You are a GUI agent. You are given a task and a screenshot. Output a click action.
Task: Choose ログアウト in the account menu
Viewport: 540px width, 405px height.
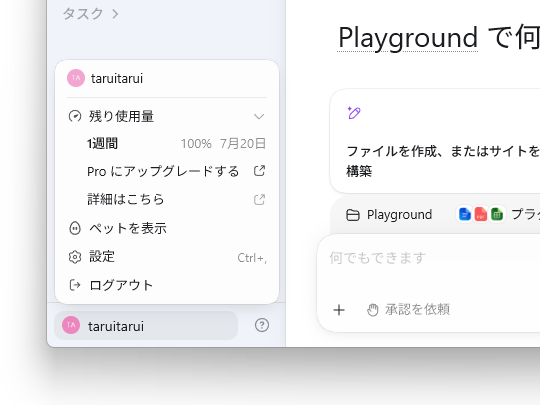point(167,285)
